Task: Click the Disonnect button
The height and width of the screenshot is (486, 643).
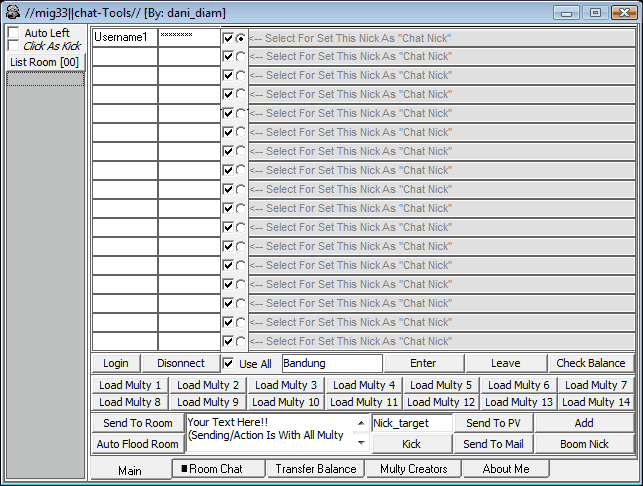Action: (181, 363)
